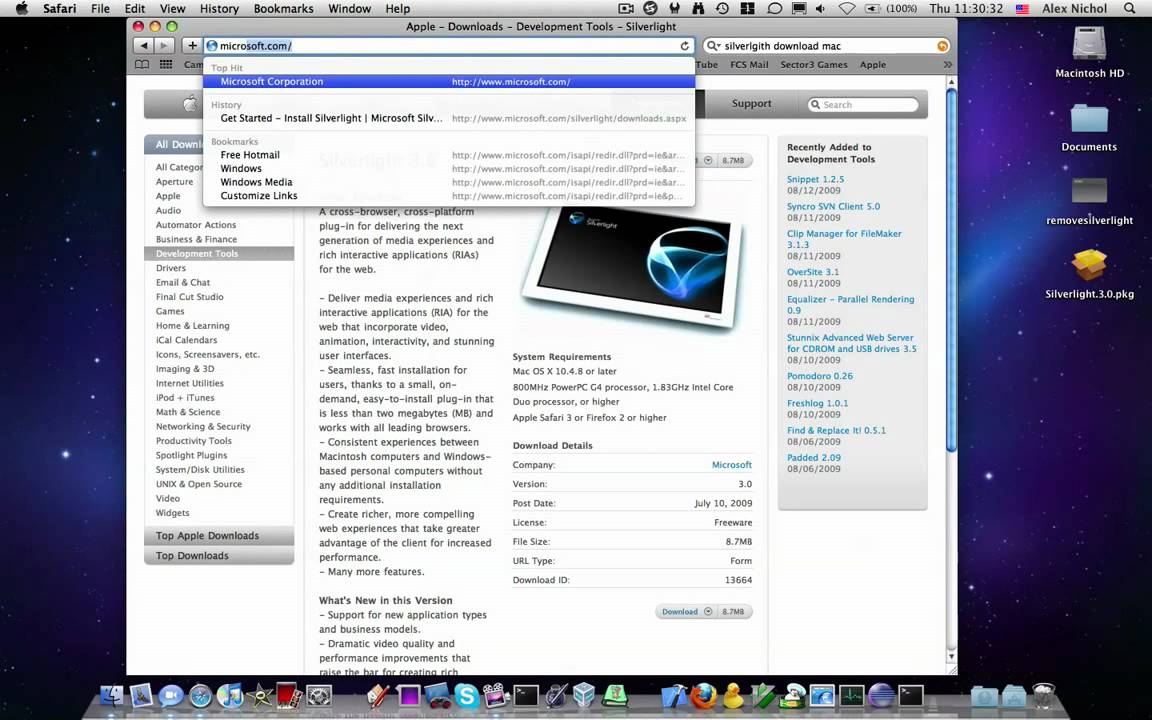Click the search field with silverlgith download mac
1152x720 pixels.
tap(827, 46)
